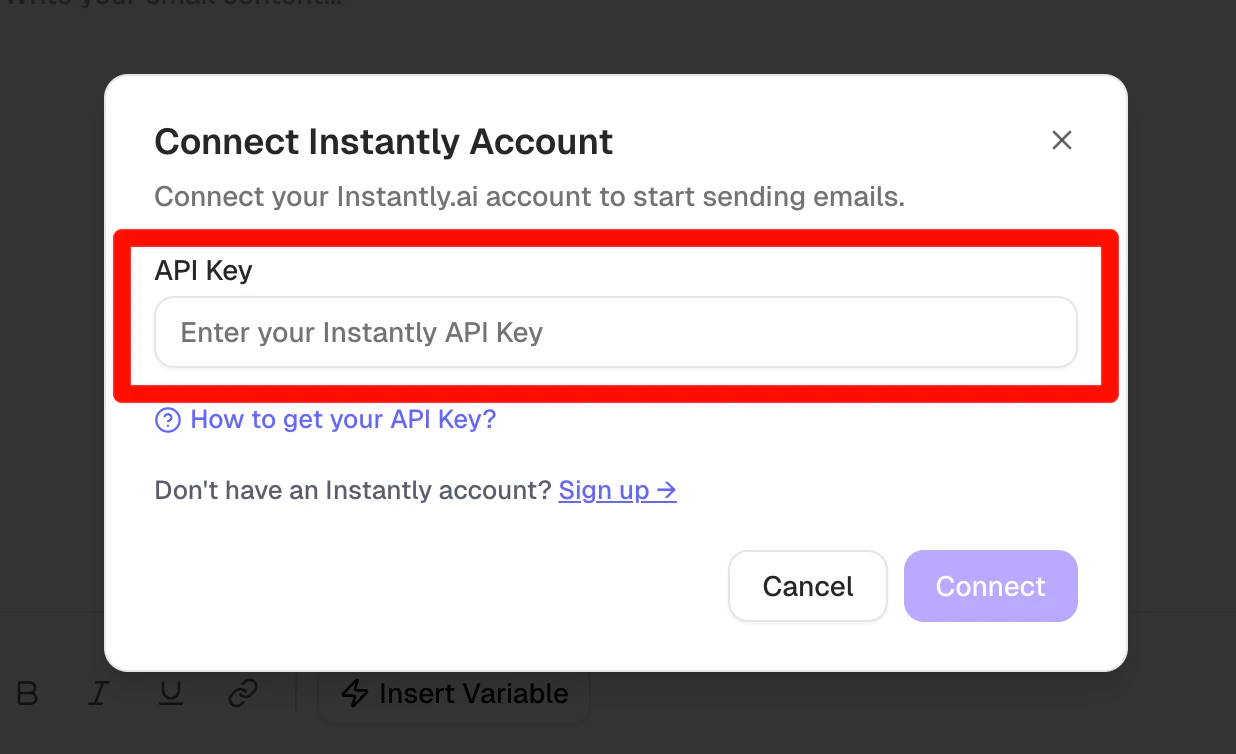Toggle italic formatting in the editor toolbar
Image resolution: width=1236 pixels, height=754 pixels.
tap(98, 693)
